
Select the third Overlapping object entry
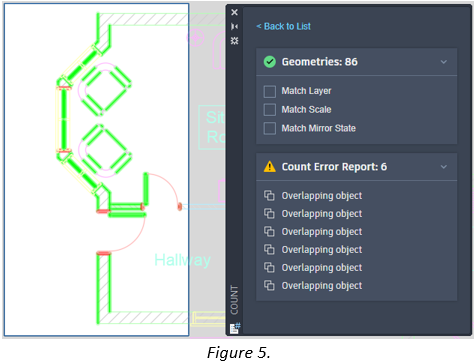tap(313, 232)
